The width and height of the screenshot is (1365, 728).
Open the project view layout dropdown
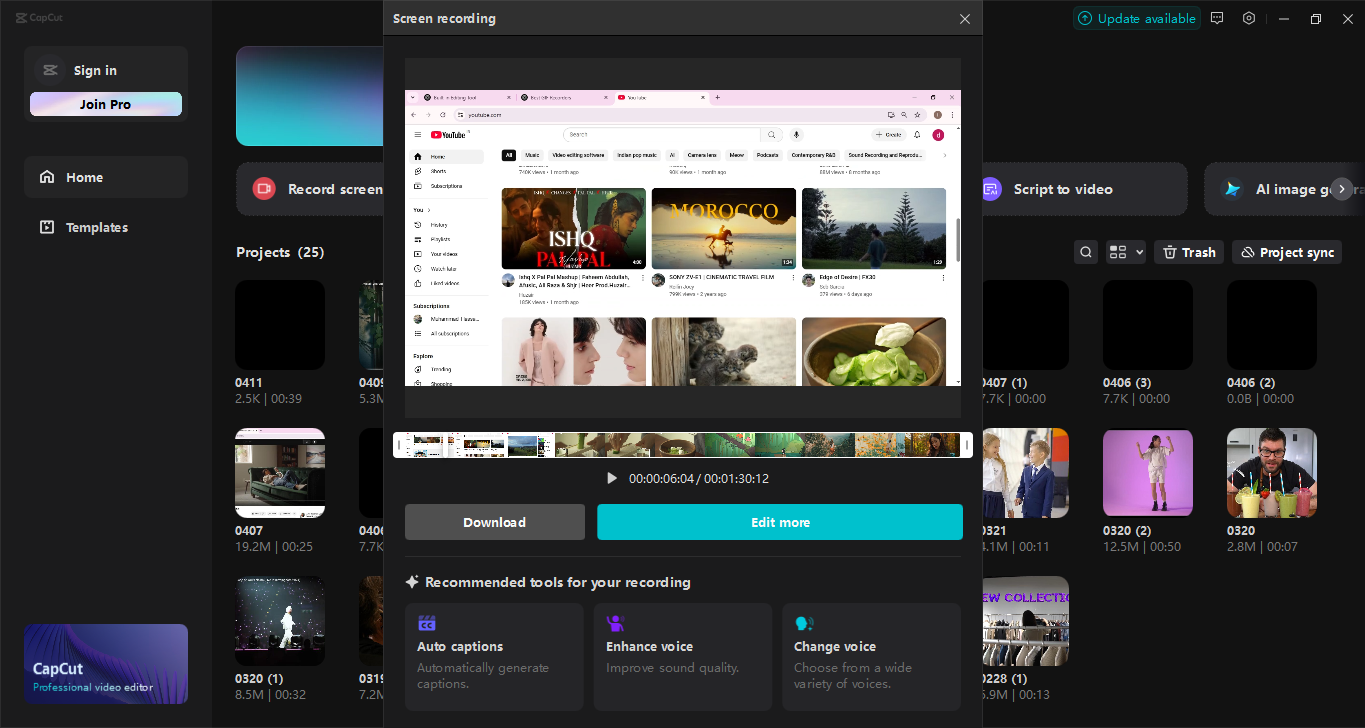1124,251
